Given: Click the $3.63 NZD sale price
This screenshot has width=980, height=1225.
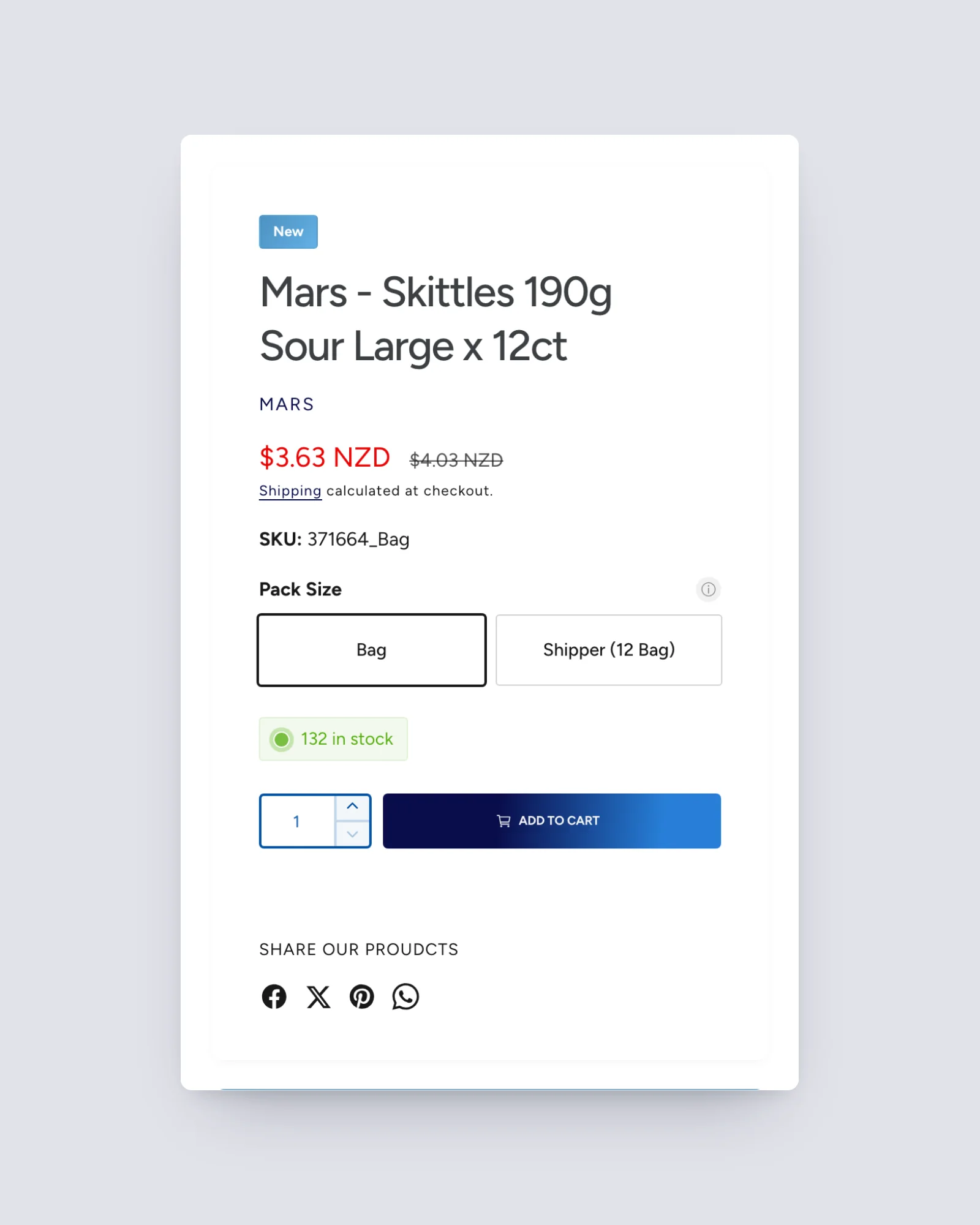Looking at the screenshot, I should (x=325, y=458).
